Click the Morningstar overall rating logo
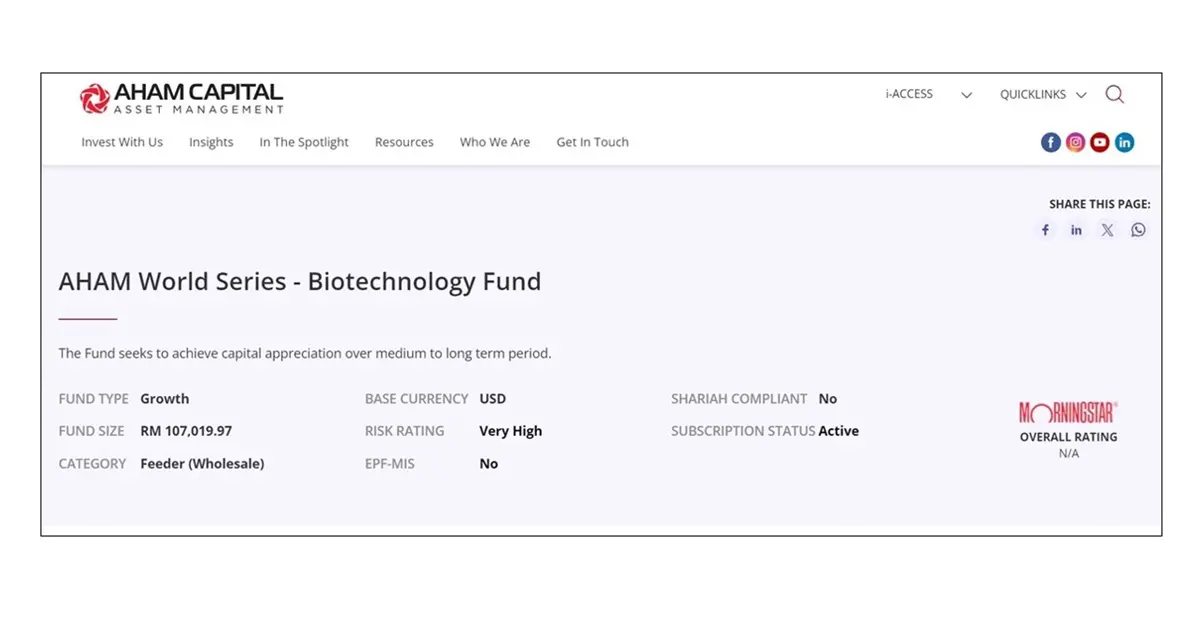 coord(1068,412)
